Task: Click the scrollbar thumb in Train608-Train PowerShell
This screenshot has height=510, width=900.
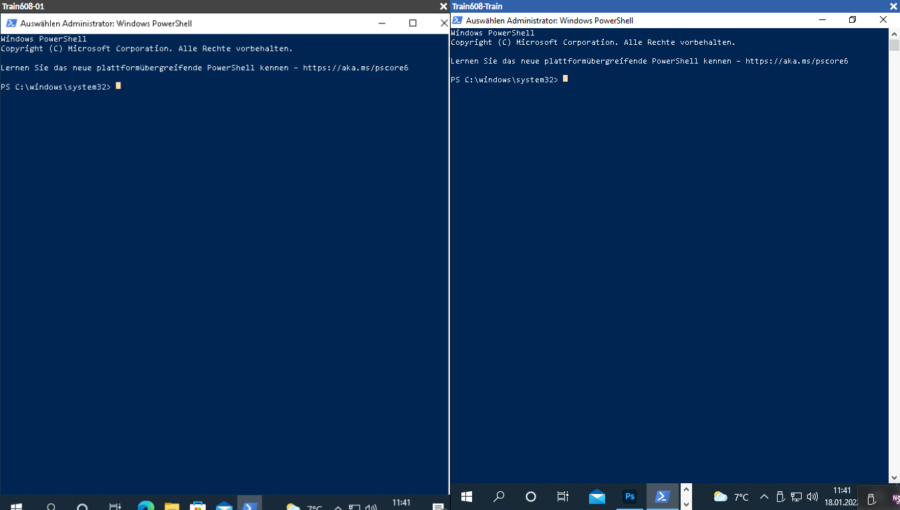Action: [894, 45]
